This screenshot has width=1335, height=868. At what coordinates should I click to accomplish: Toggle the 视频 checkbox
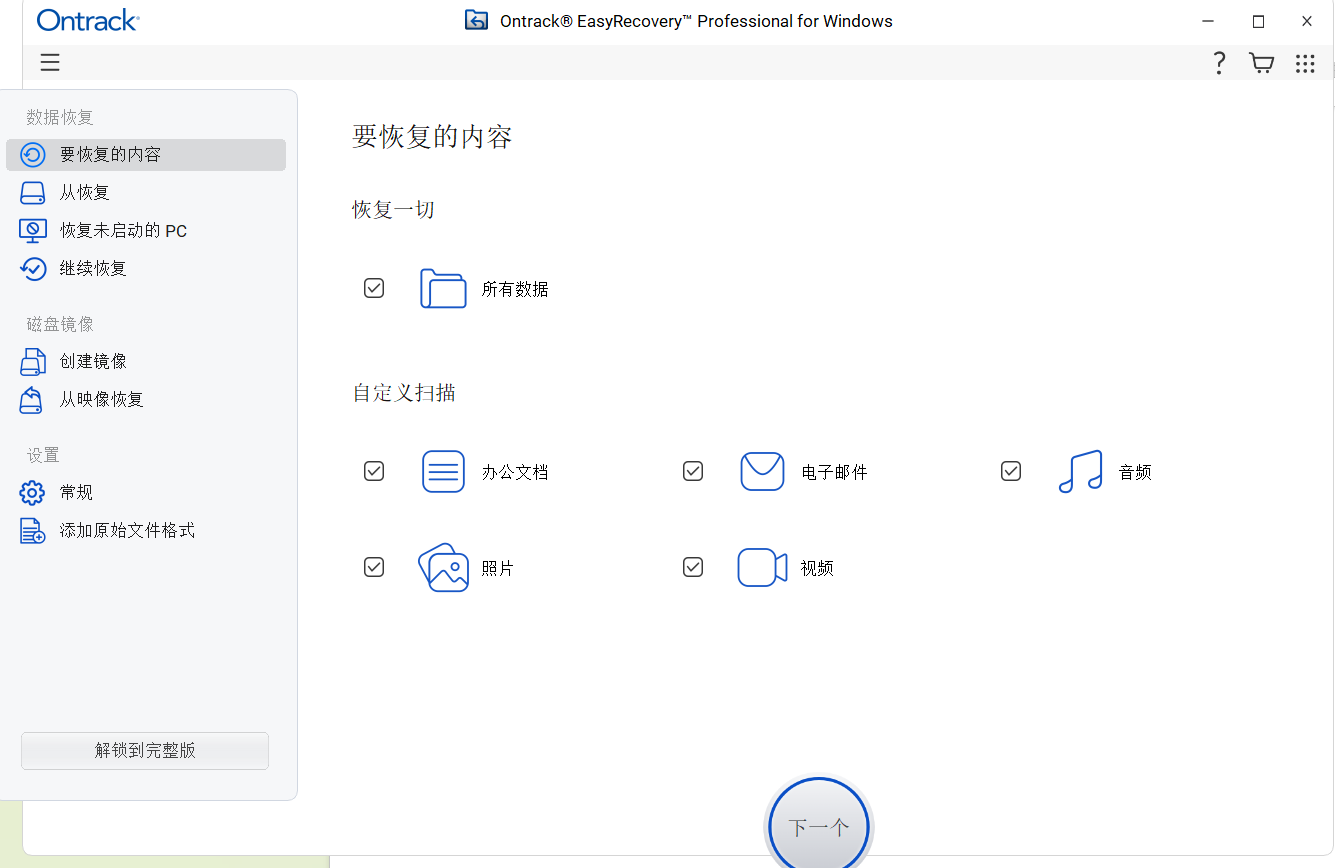click(693, 567)
